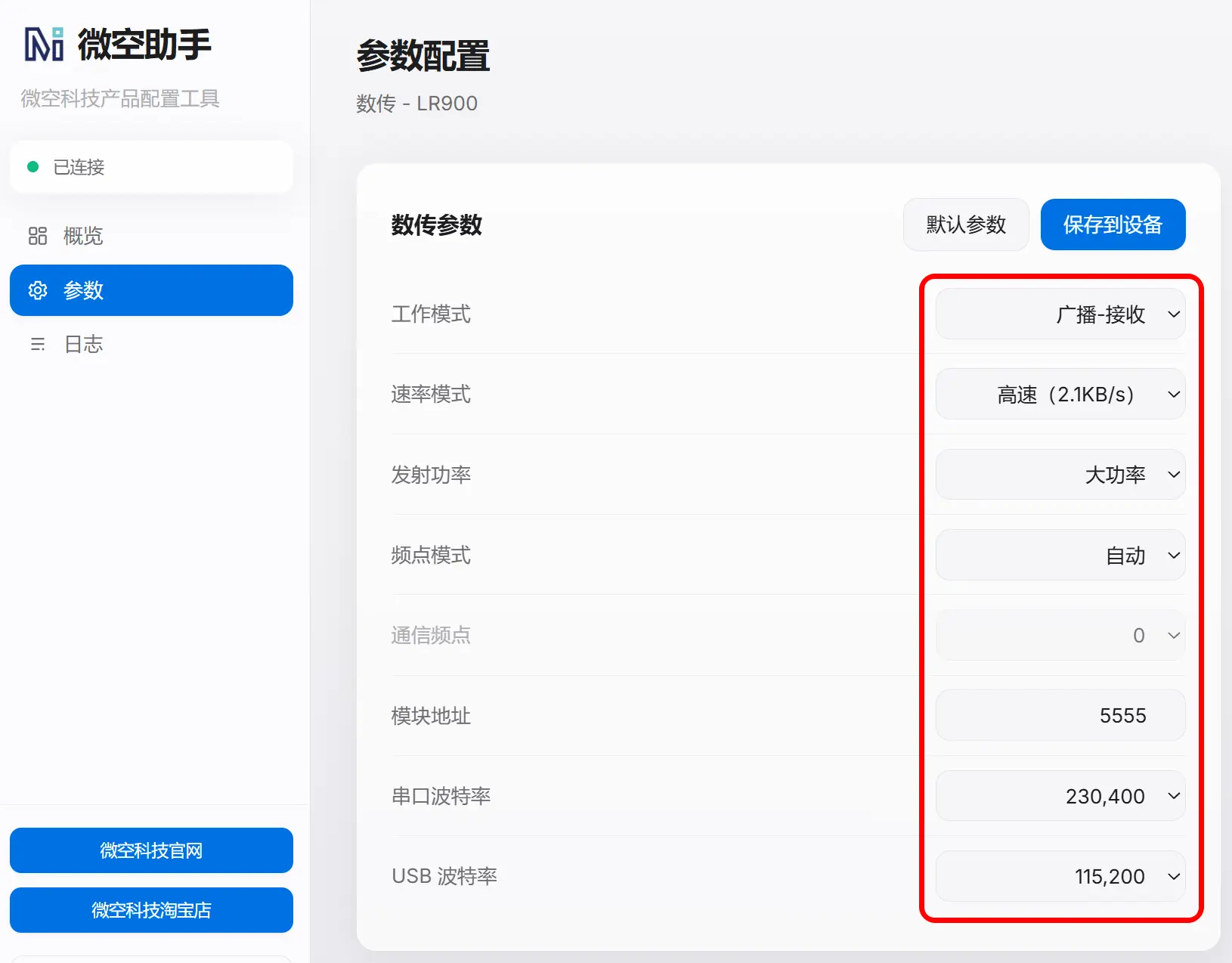The height and width of the screenshot is (963, 1232).
Task: Open the 通信频点 dropdown showing 0
Action: (x=1060, y=635)
